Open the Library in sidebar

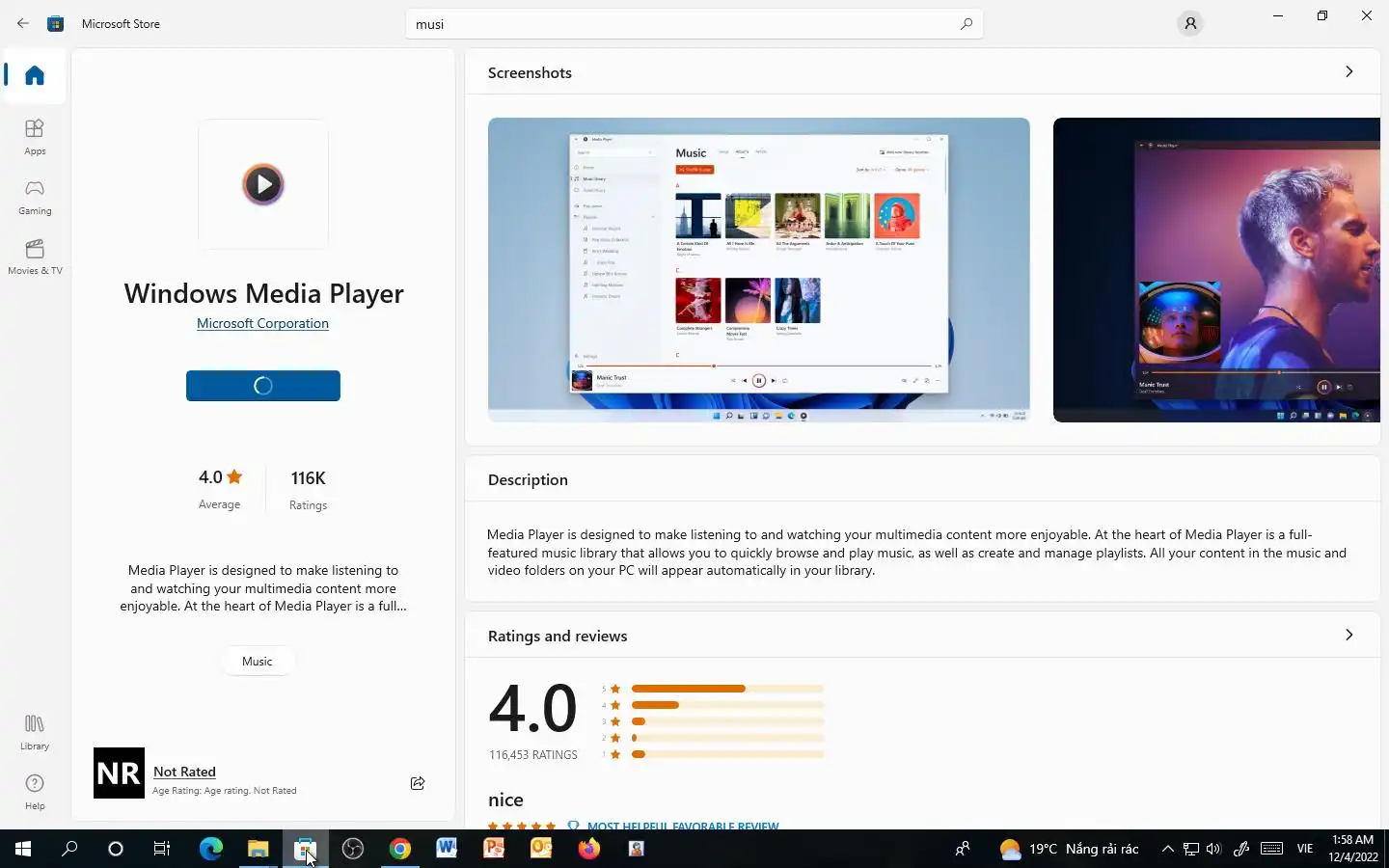(35, 732)
